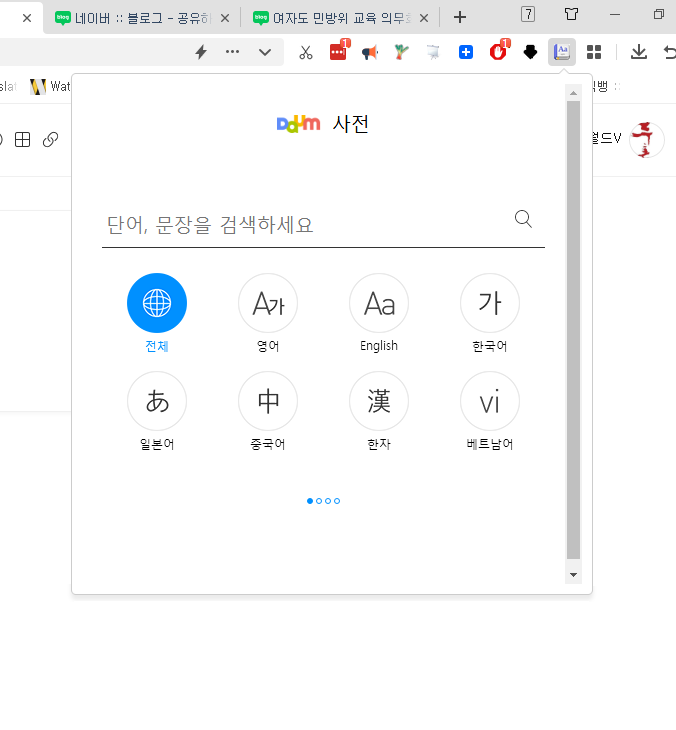Click the presentation board extension icon
The image size is (676, 730).
click(433, 52)
